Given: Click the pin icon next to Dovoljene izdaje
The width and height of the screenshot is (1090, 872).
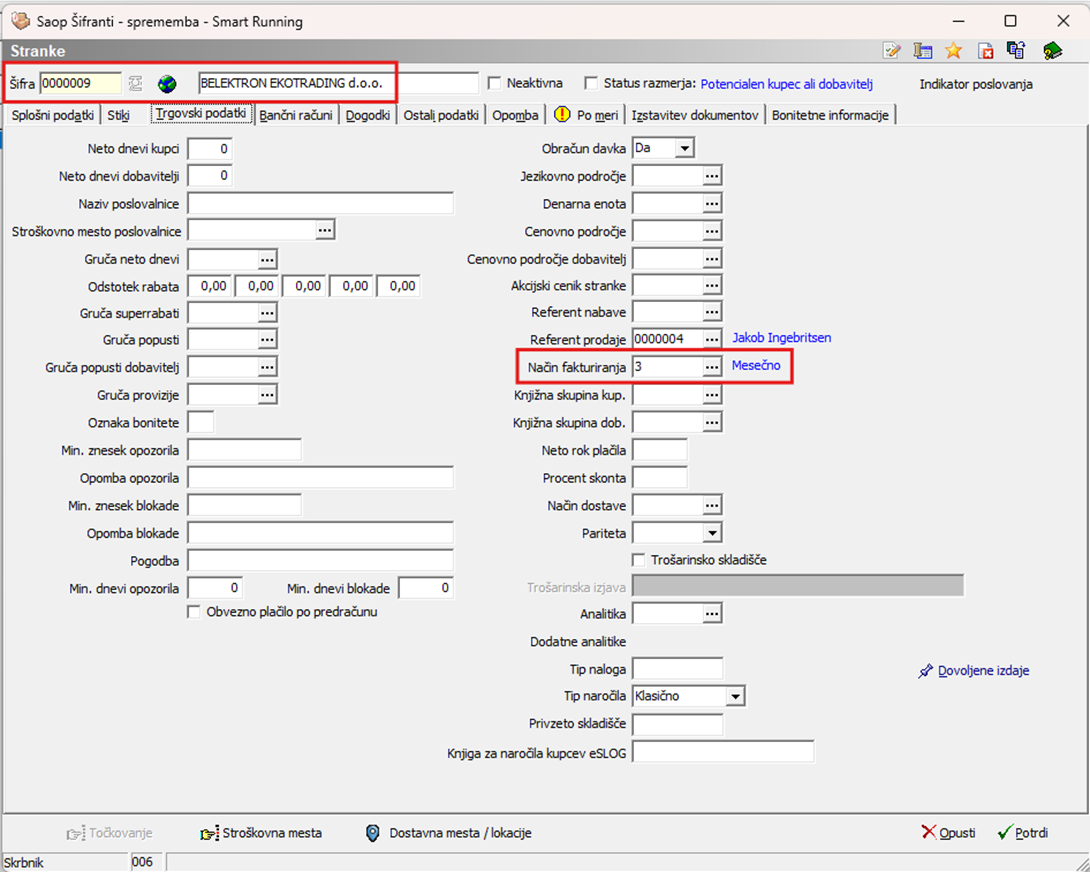Looking at the screenshot, I should tap(925, 671).
